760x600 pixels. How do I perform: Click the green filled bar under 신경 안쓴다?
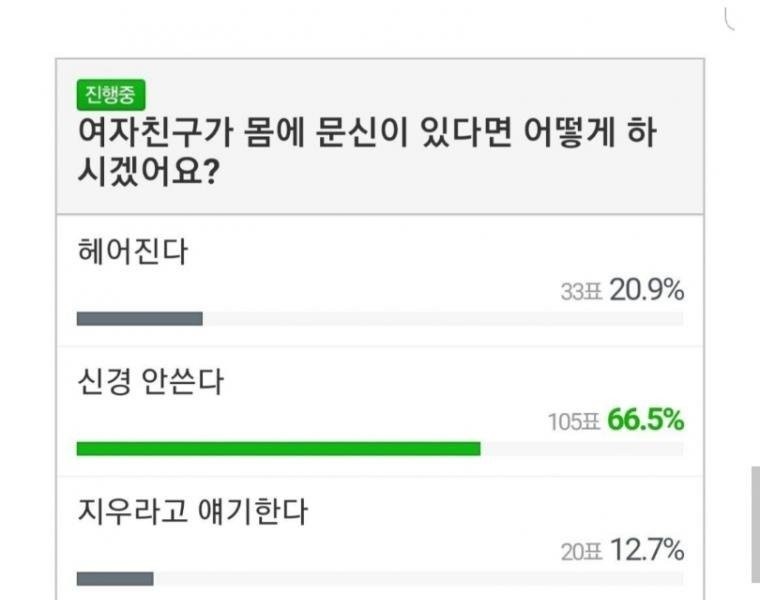278,449
